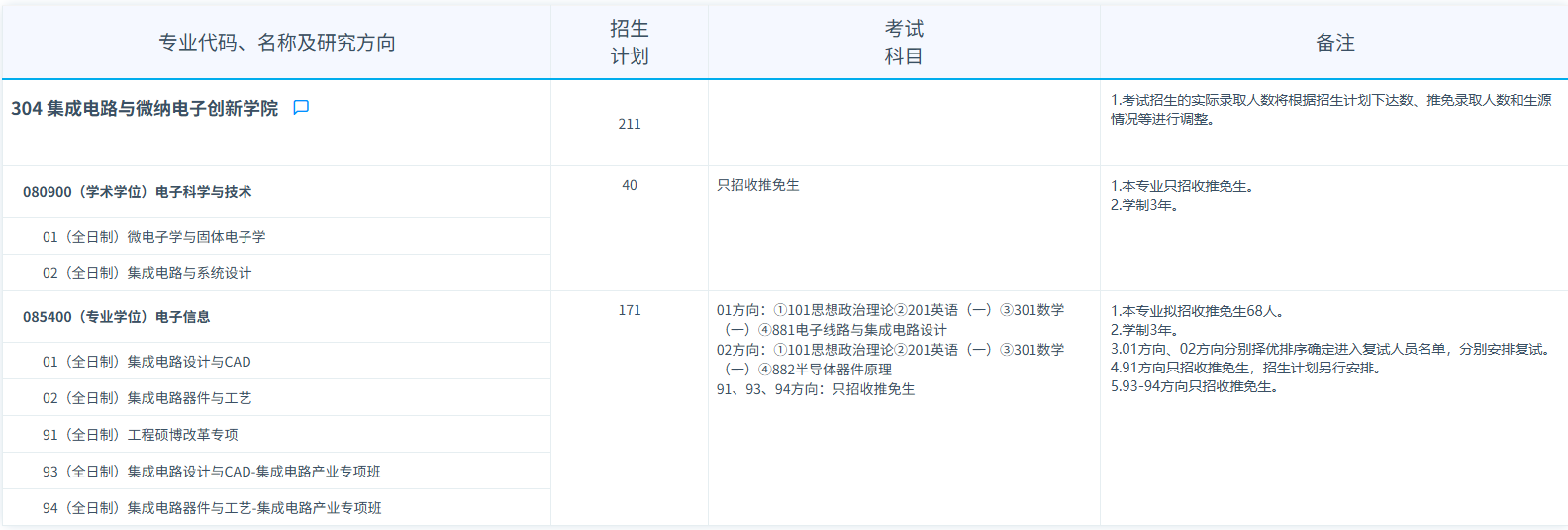Select the 080900 电子科学与技术 major row

pyautogui.click(x=137, y=192)
